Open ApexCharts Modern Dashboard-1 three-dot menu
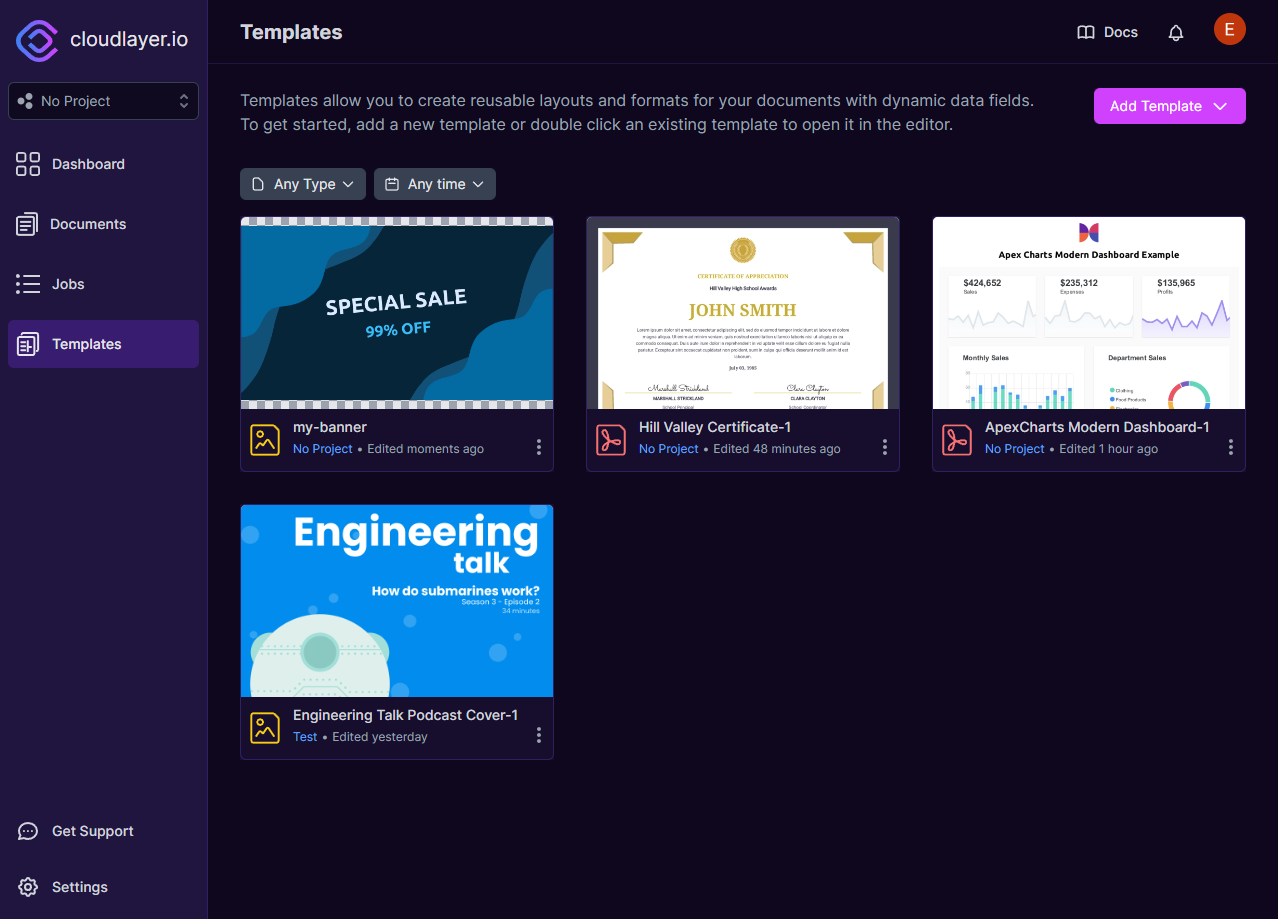 [x=1231, y=447]
